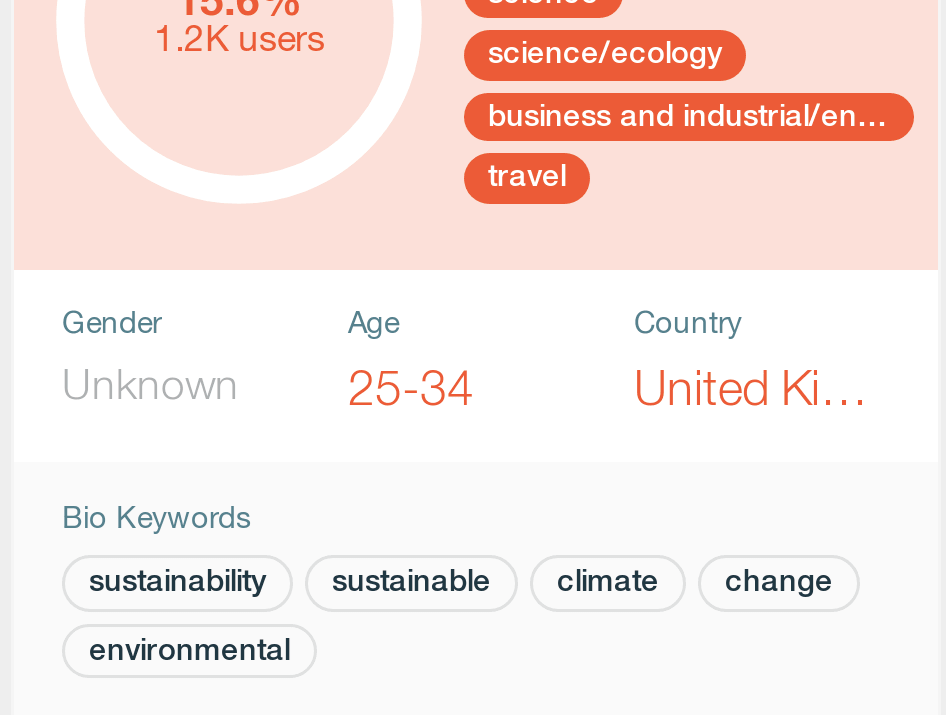The image size is (946, 715).
Task: Select the environmental bio keyword
Action: 189,651
